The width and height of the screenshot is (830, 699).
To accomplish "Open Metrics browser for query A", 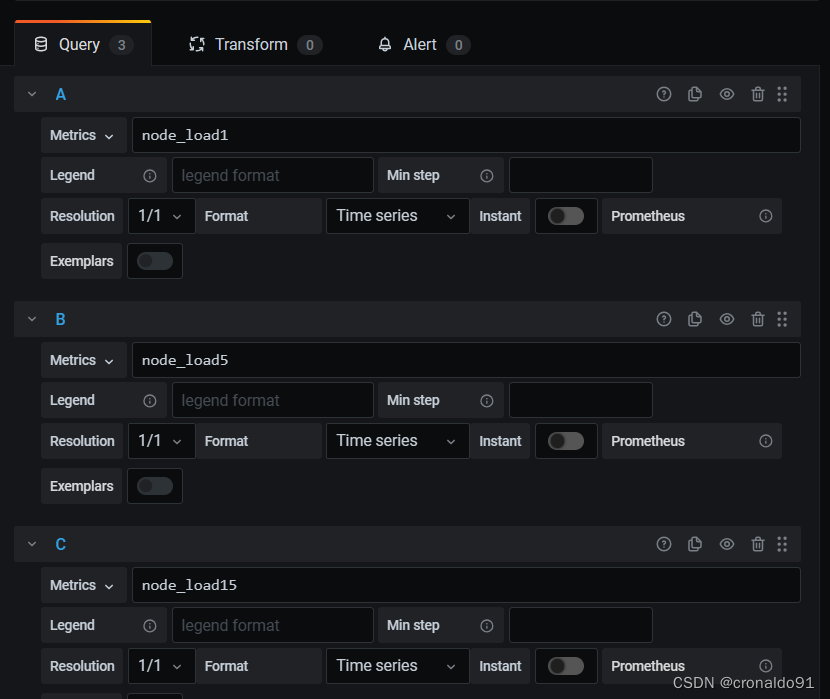I will pyautogui.click(x=84, y=135).
